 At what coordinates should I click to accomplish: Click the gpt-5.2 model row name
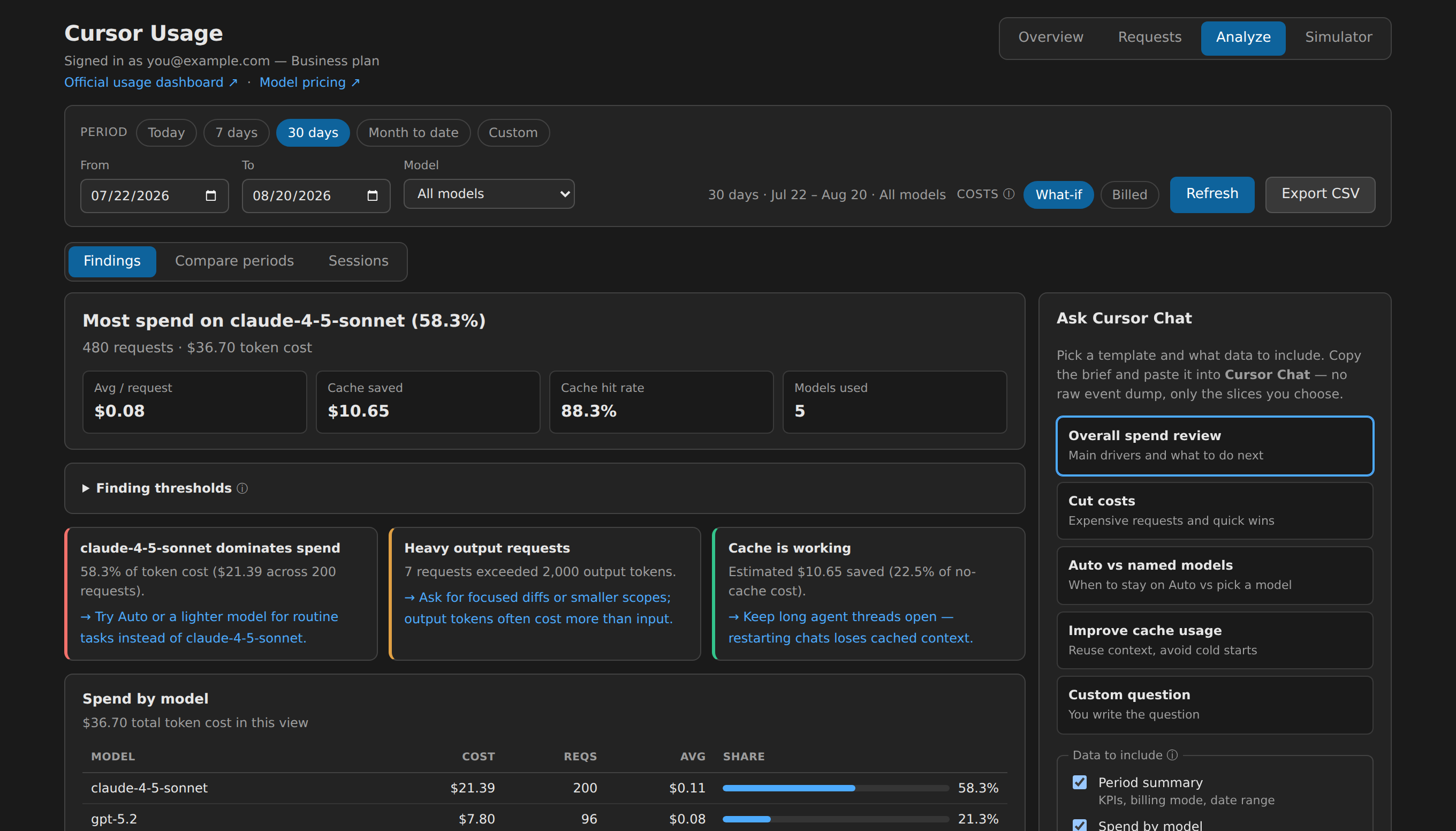114,819
